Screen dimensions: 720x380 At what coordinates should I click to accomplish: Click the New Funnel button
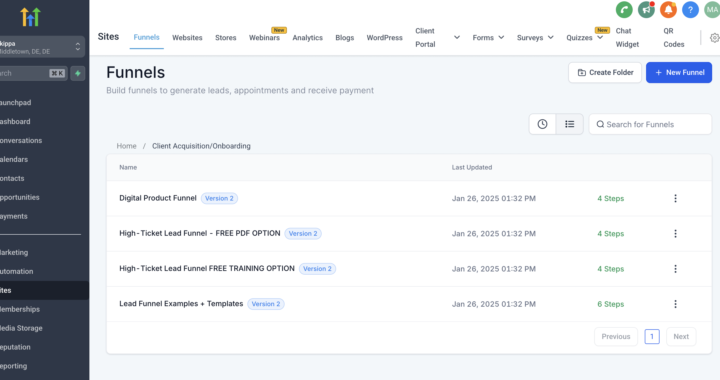tap(679, 73)
